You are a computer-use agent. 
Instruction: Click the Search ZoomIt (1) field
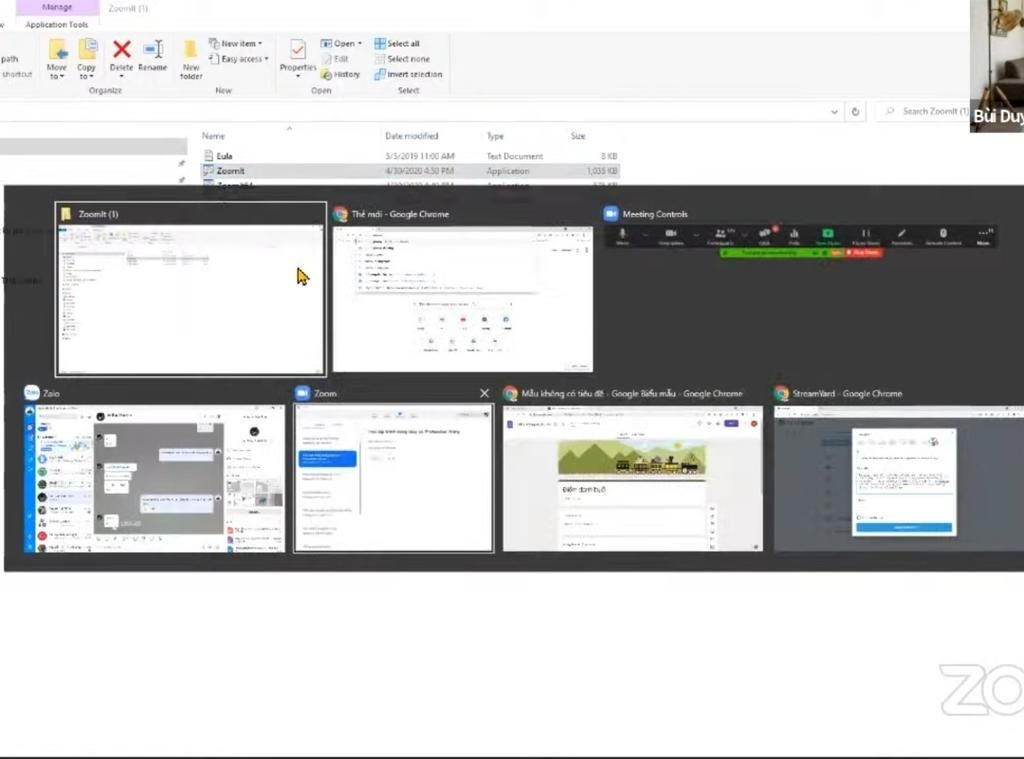click(x=924, y=112)
